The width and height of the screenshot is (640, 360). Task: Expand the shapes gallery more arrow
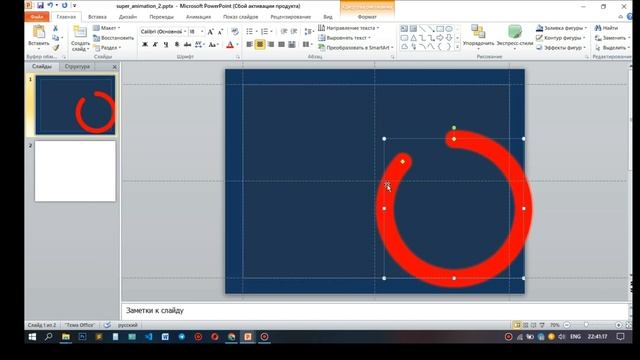[457, 47]
